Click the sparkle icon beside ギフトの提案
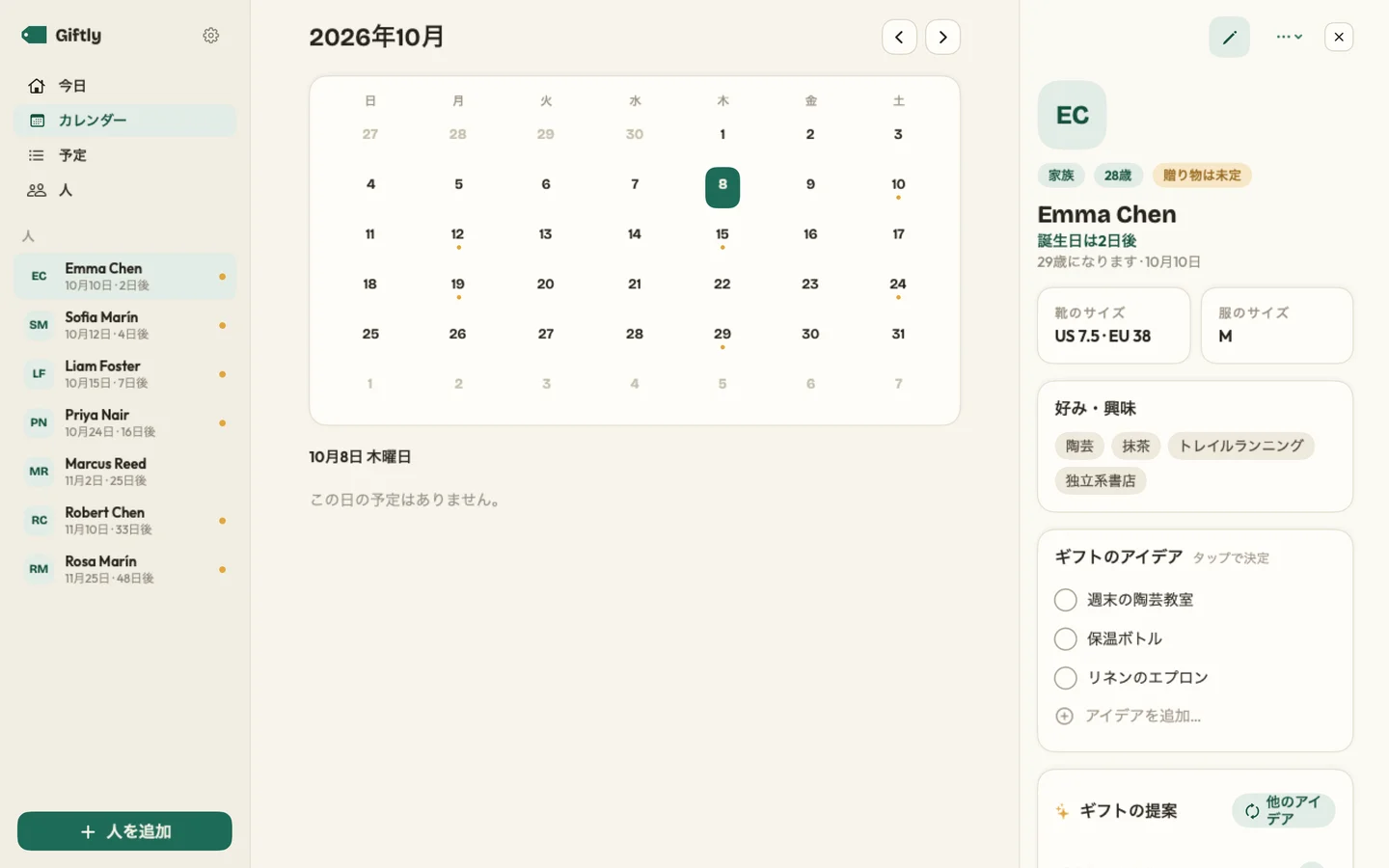The image size is (1389, 868). click(1062, 811)
